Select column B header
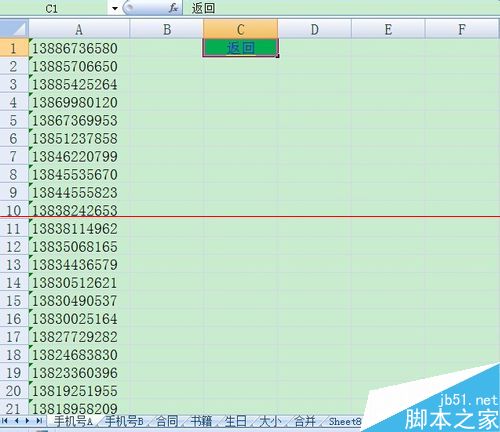This screenshot has height=432, width=500. (167, 30)
